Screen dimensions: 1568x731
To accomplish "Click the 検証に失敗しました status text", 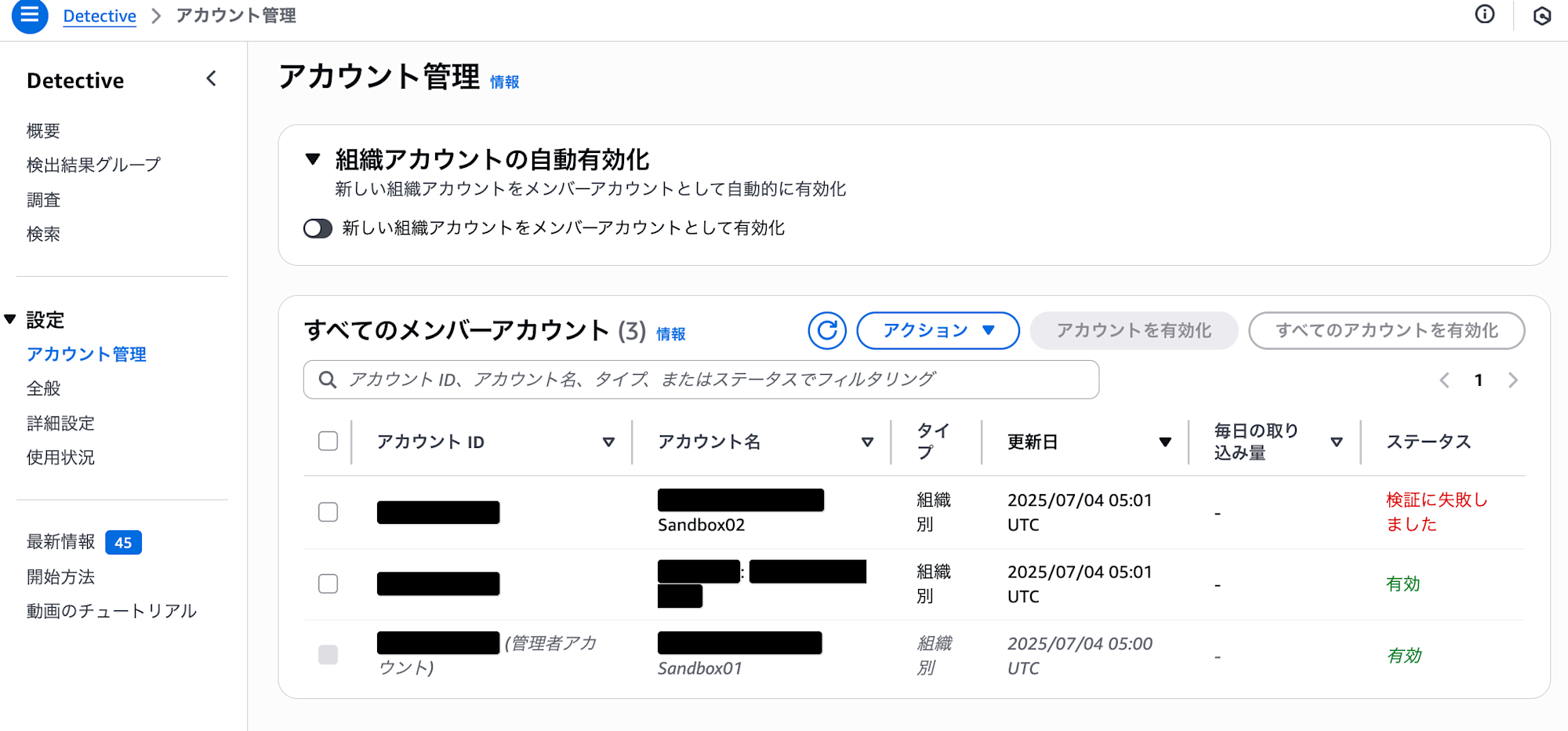I will point(1436,512).
